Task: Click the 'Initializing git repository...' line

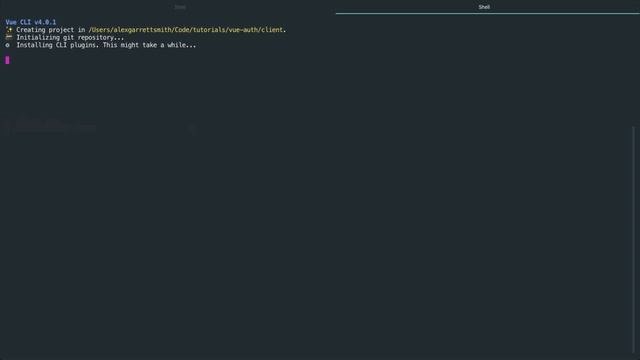Action: tap(70, 38)
